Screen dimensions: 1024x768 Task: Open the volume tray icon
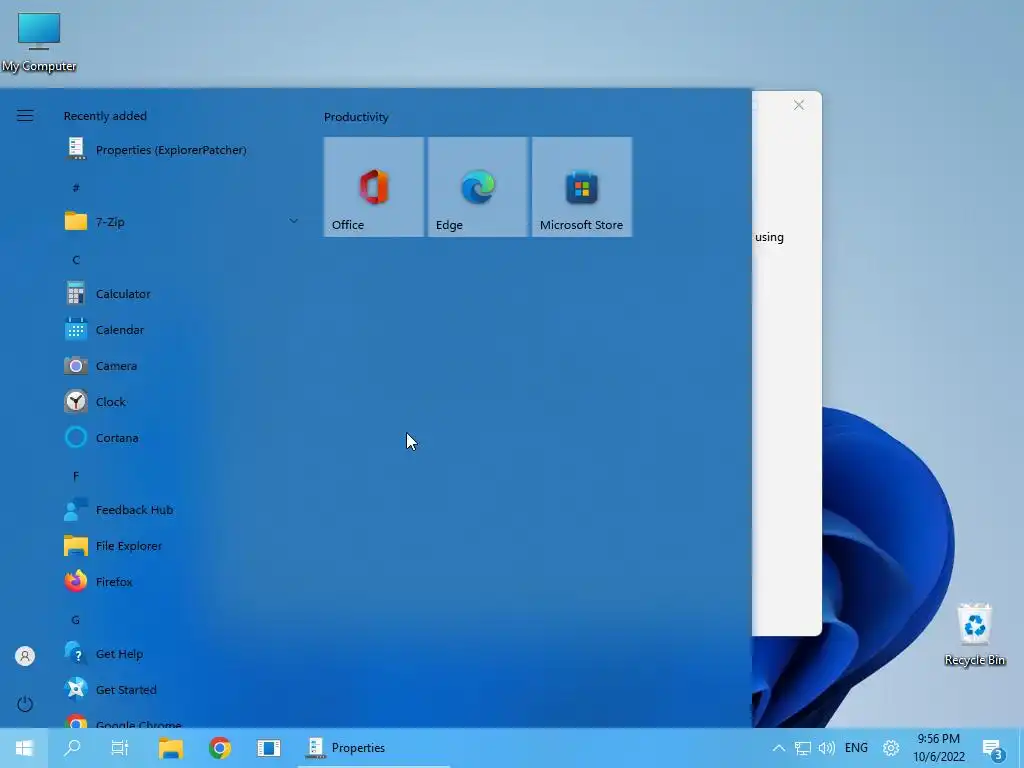[x=827, y=748]
